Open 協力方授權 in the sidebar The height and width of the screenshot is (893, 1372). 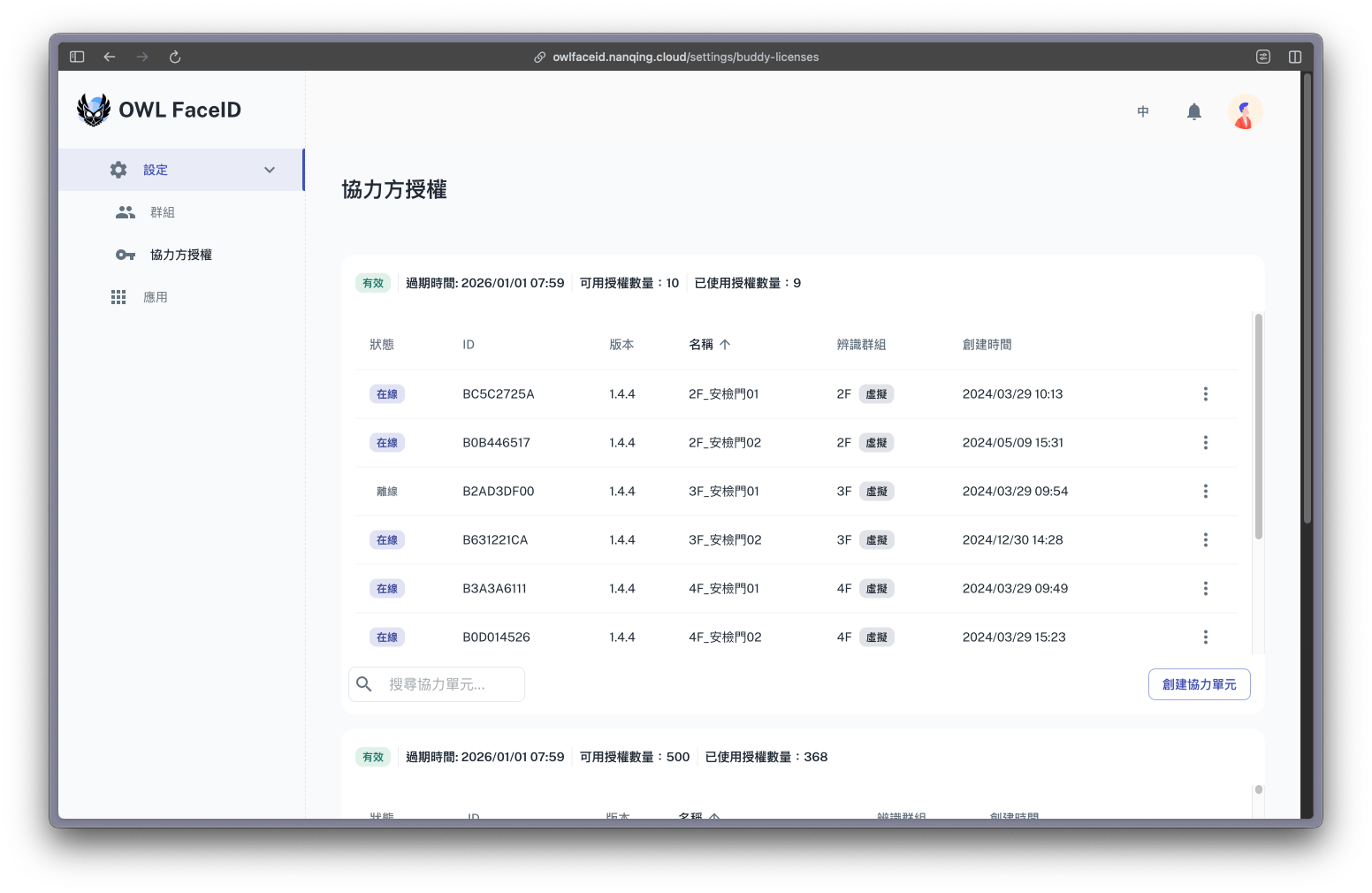pos(180,255)
